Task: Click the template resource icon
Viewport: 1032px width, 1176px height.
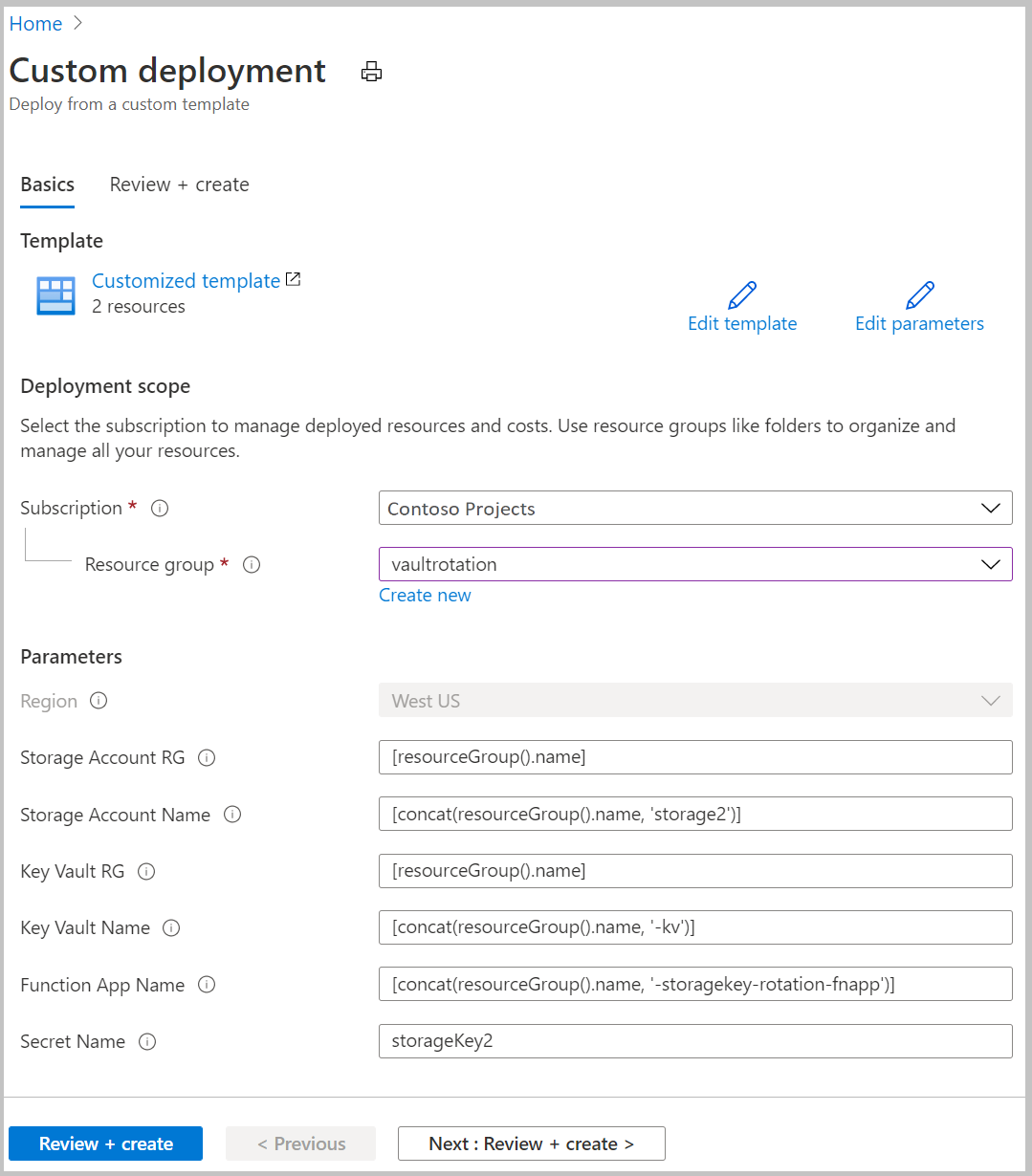Action: pos(55,295)
